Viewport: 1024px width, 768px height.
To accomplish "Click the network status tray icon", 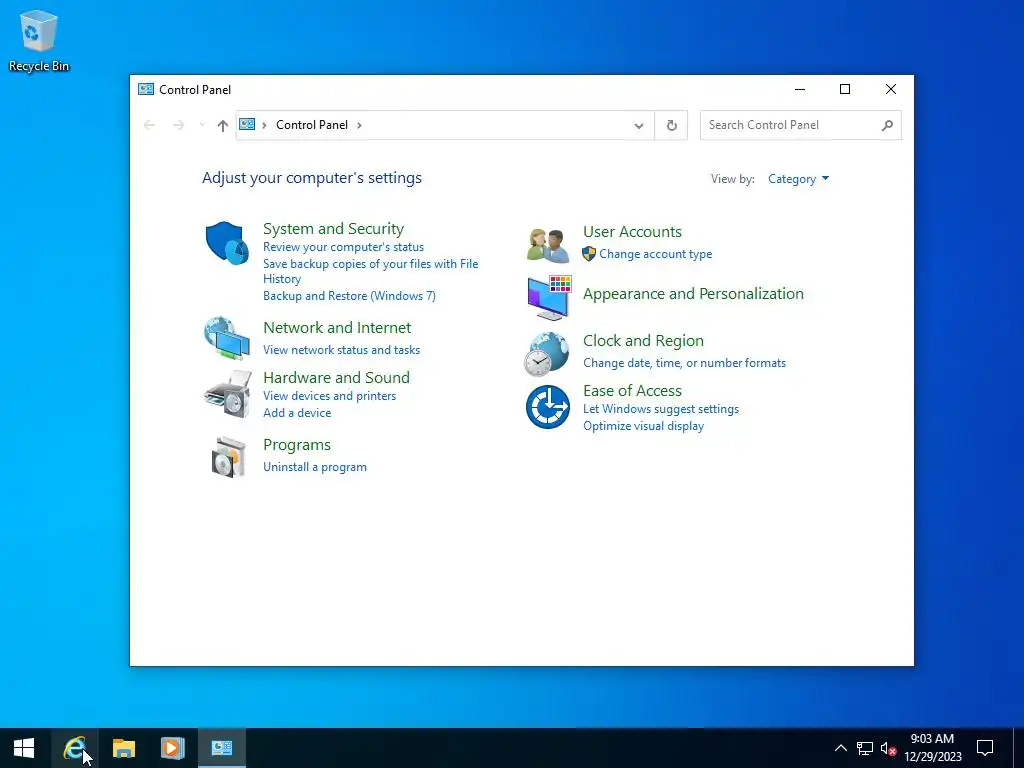I will (865, 748).
